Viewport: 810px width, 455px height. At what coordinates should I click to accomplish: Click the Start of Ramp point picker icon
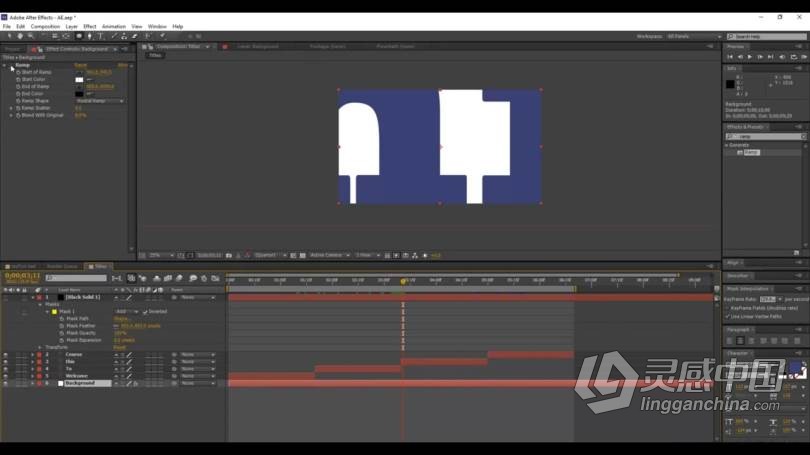coord(79,72)
